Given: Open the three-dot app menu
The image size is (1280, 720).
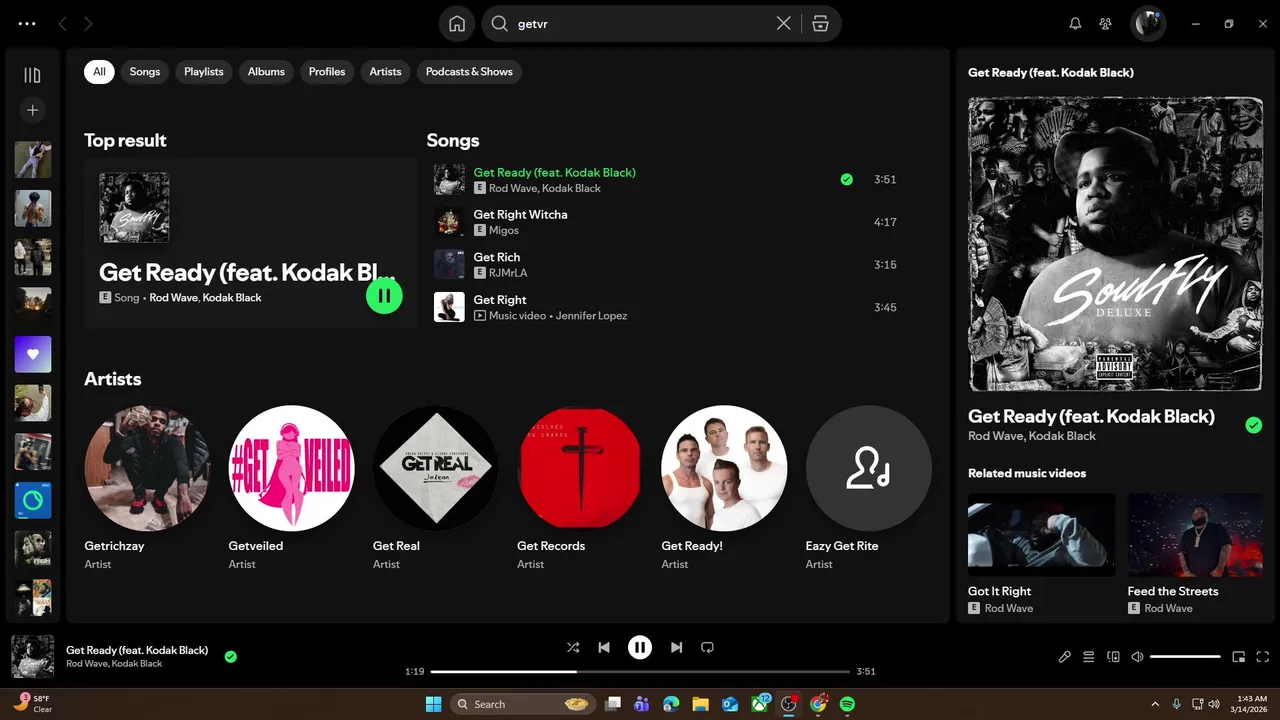Looking at the screenshot, I should 27,24.
